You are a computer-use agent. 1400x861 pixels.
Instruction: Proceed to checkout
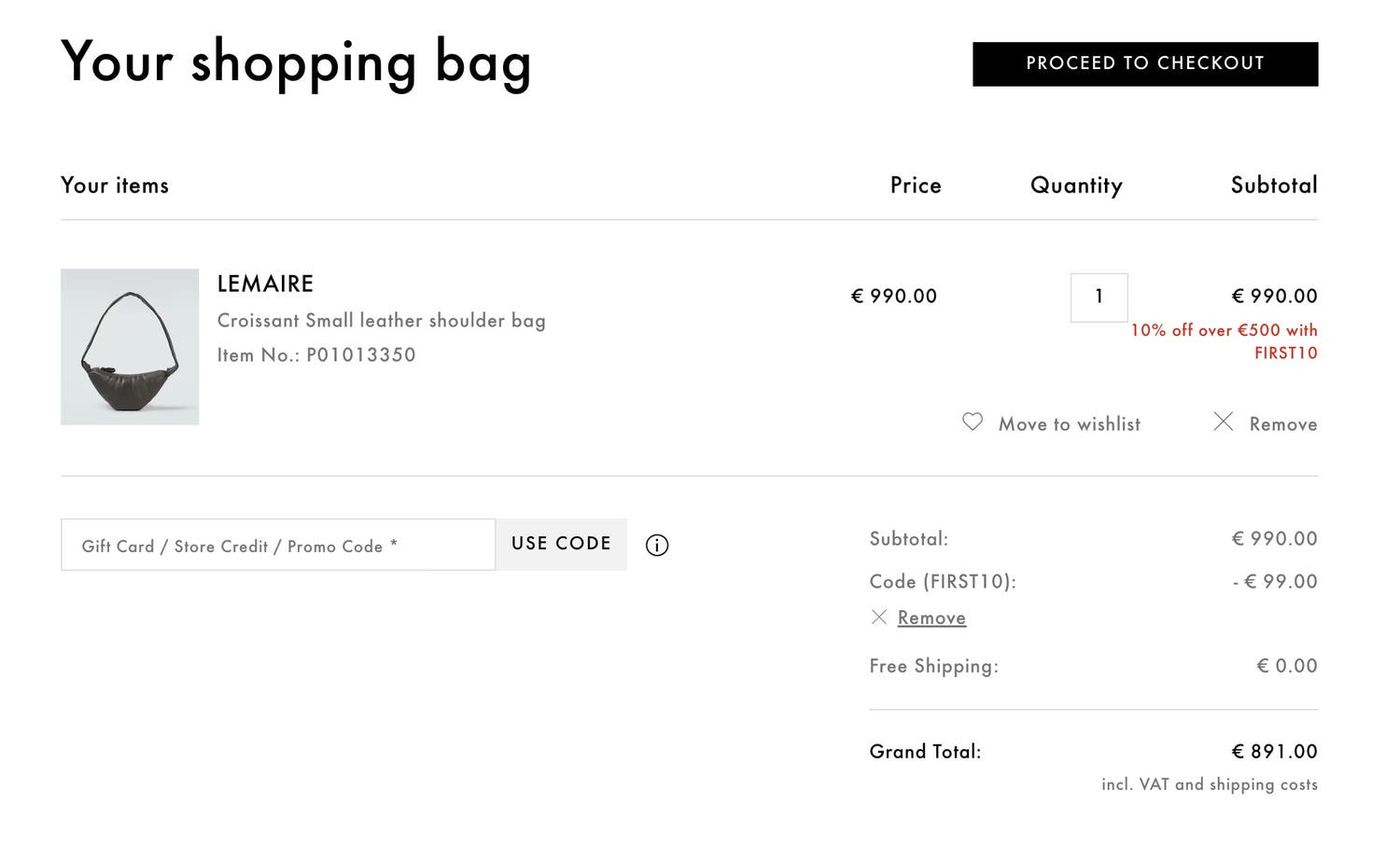pyautogui.click(x=1145, y=63)
